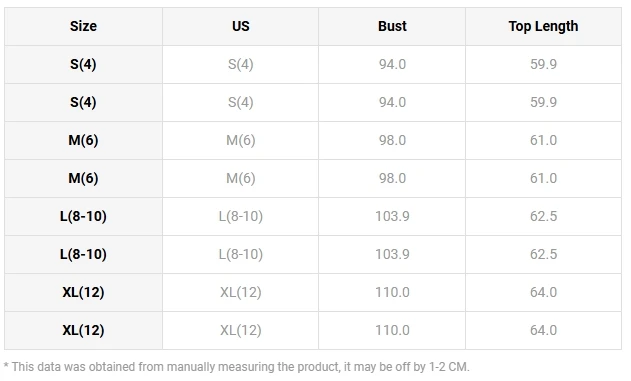
Task: Click 61.0 top length in lower M(6) row
Action: pyautogui.click(x=543, y=178)
